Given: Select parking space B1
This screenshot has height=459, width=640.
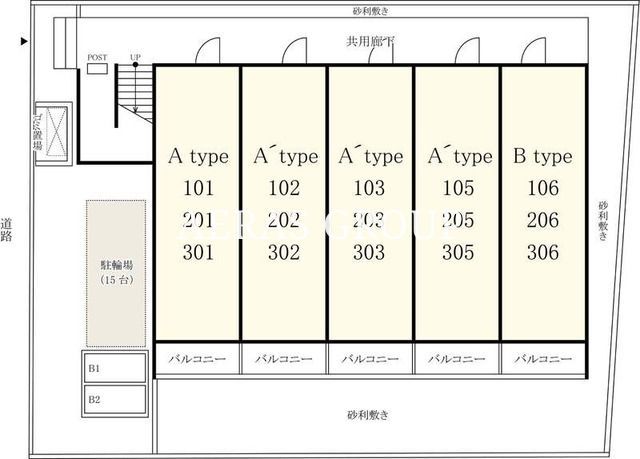Looking at the screenshot, I should 115,368.
